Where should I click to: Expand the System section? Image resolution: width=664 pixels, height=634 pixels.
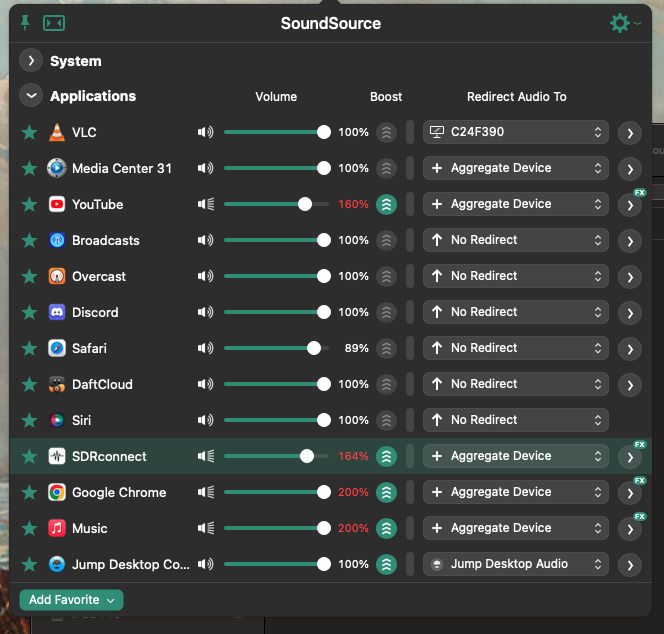[x=31, y=61]
